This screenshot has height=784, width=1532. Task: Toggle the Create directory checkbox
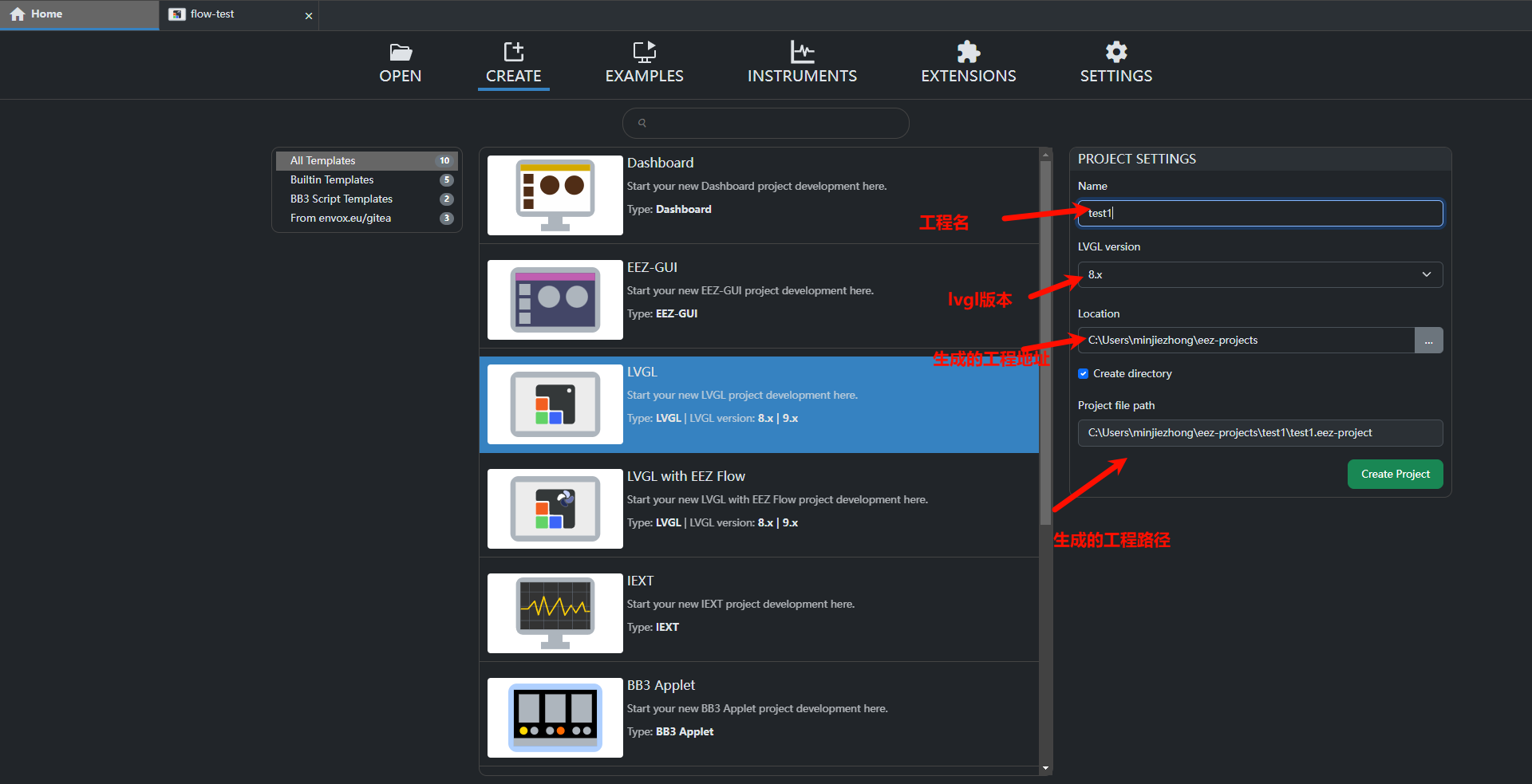click(x=1083, y=373)
